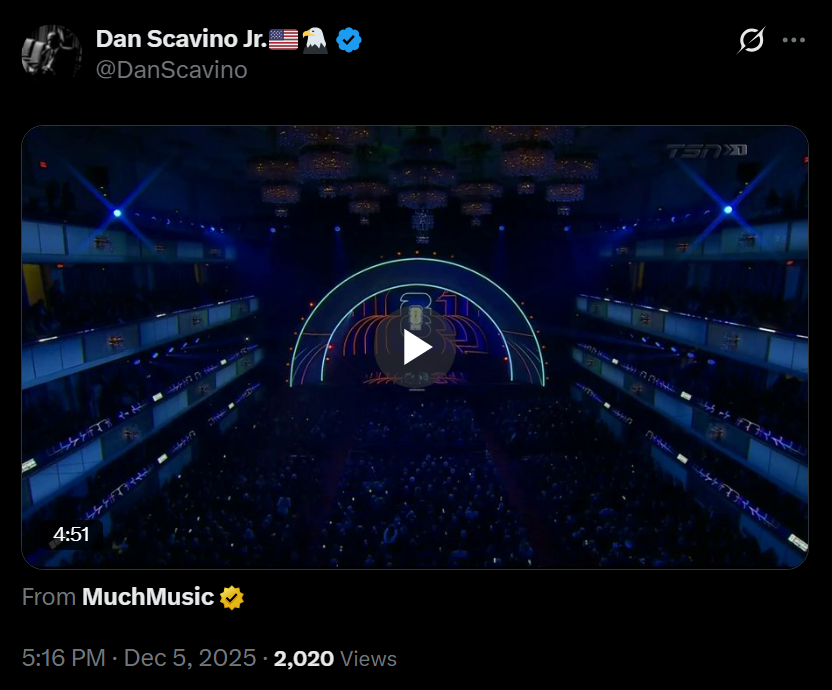Click the TSN watermark logo in video
This screenshot has width=832, height=690.
(706, 151)
